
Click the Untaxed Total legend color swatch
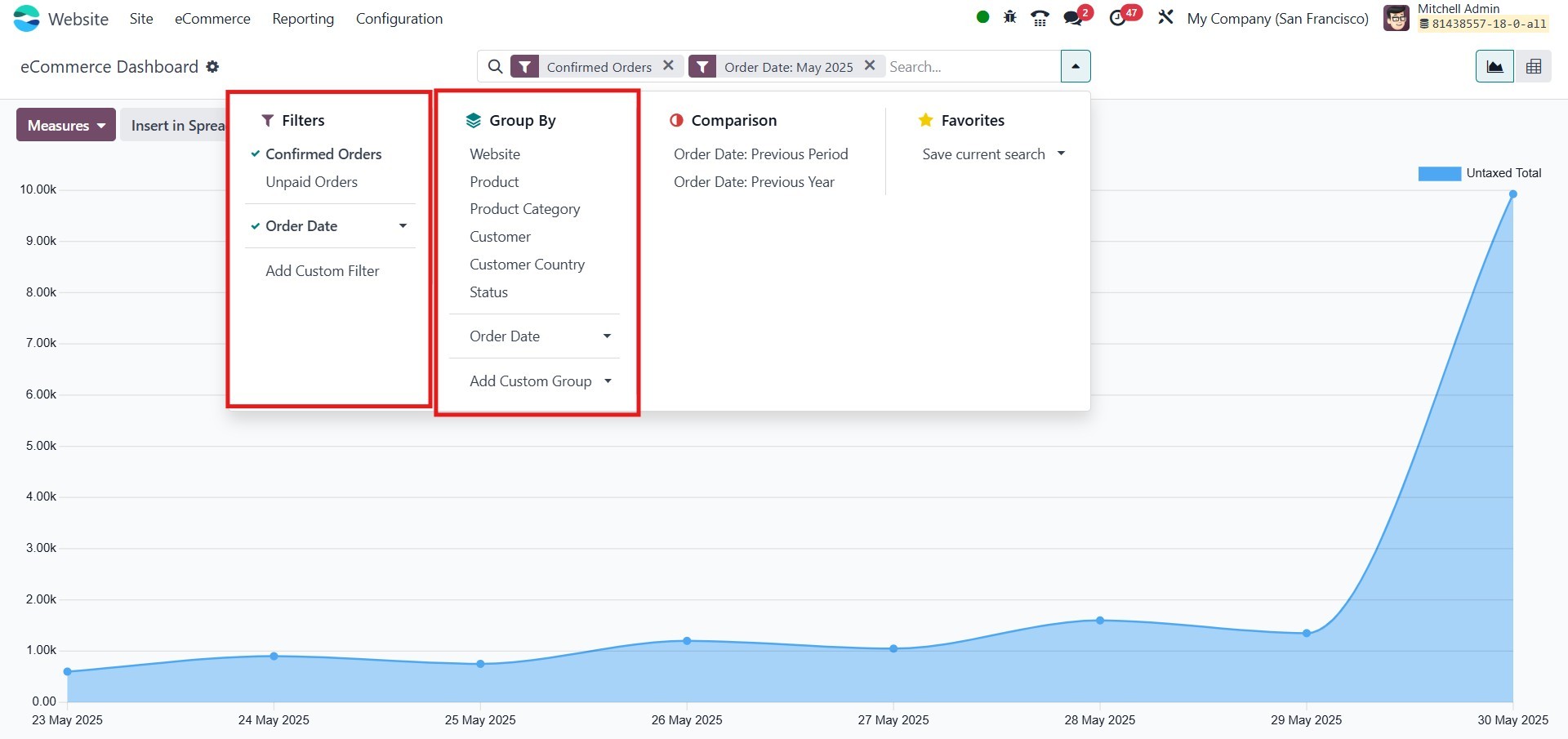coord(1439,174)
